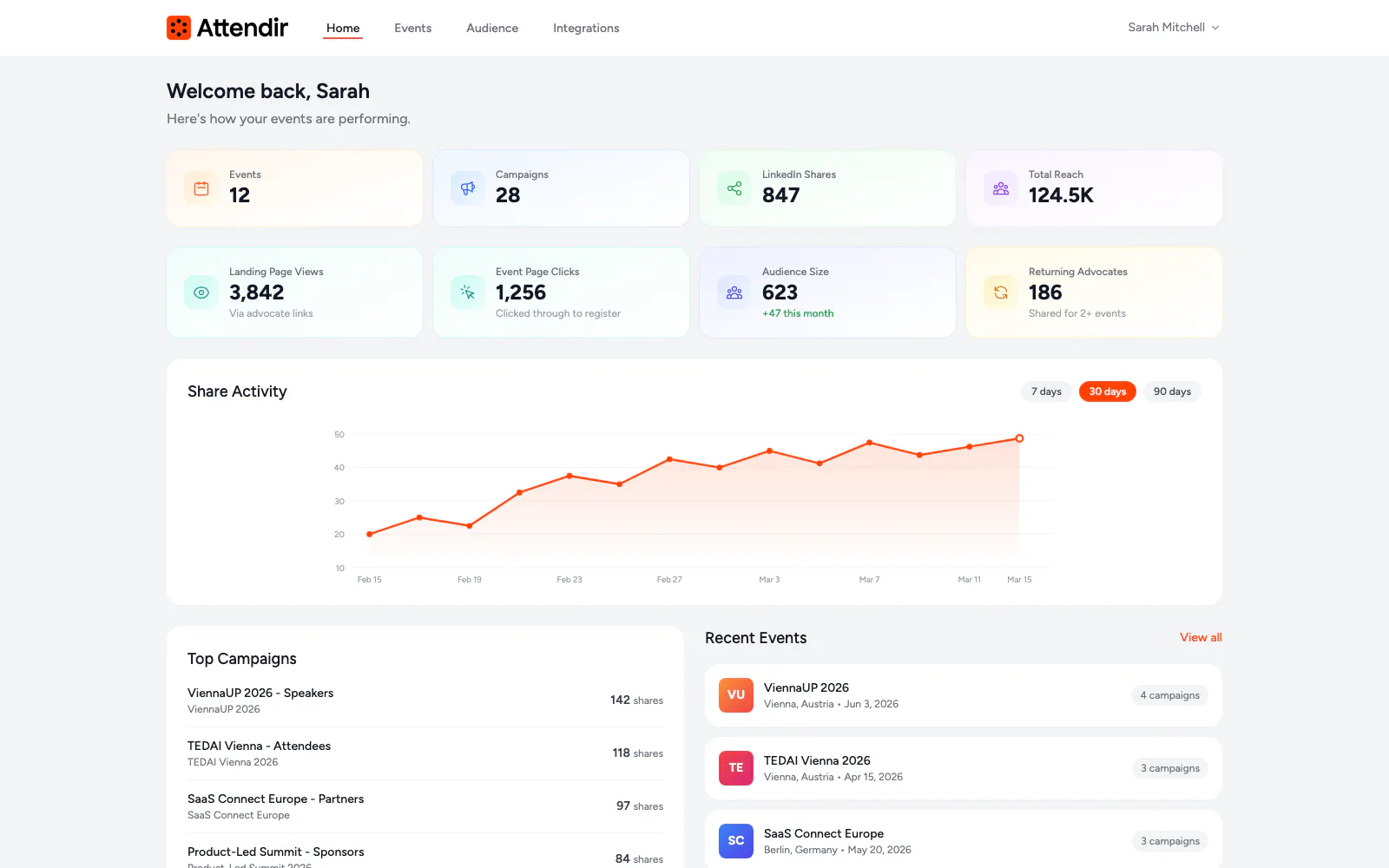Viewport: 1389px width, 868px height.
Task: Click View all recent events
Action: pos(1201,637)
